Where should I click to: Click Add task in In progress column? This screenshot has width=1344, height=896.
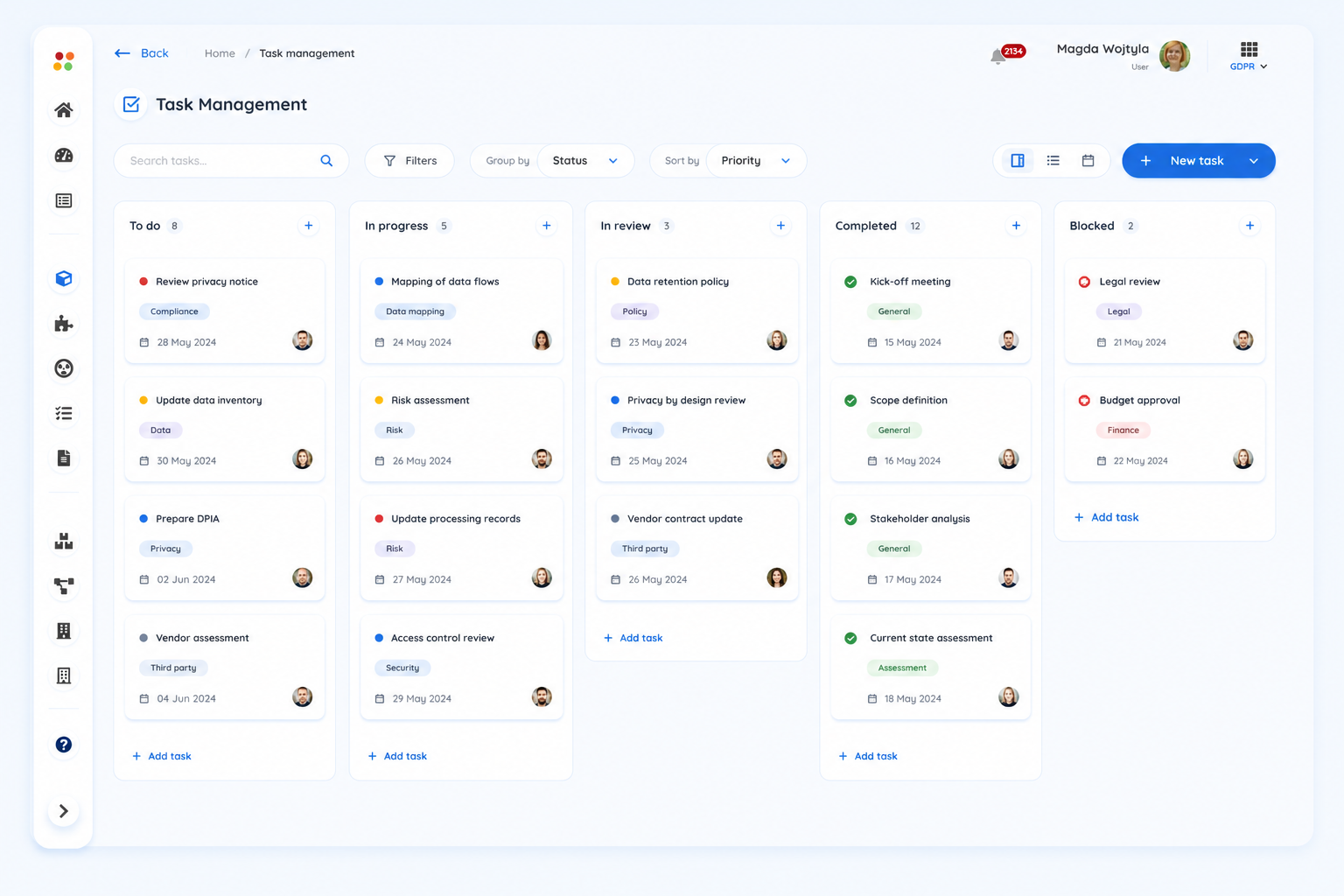coord(397,756)
